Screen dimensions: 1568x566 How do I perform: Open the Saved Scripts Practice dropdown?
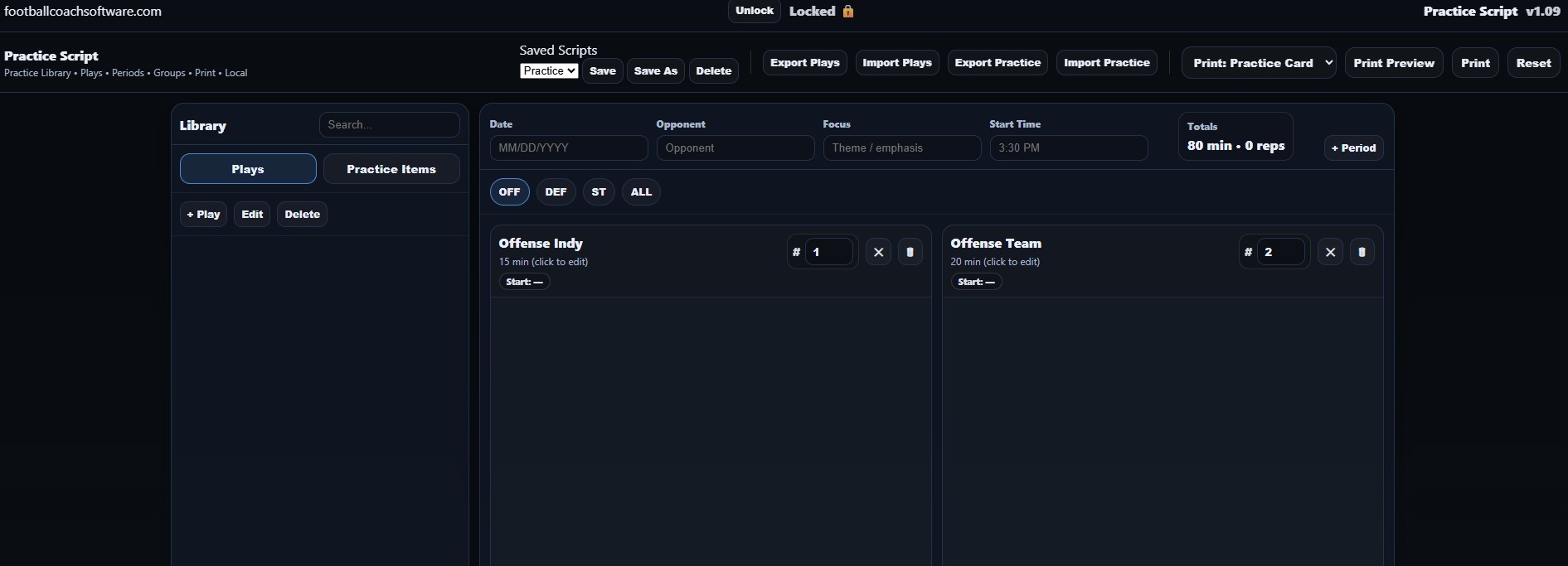(x=549, y=71)
